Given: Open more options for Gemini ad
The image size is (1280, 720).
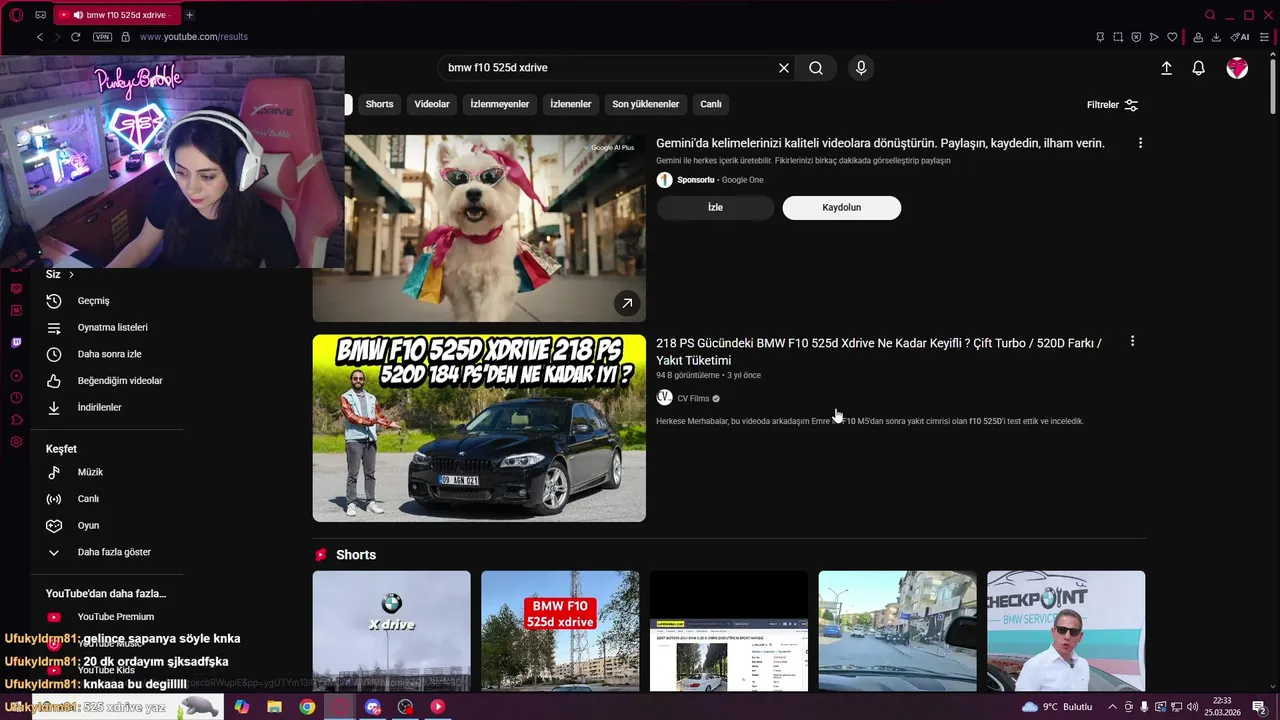Looking at the screenshot, I should [1140, 143].
